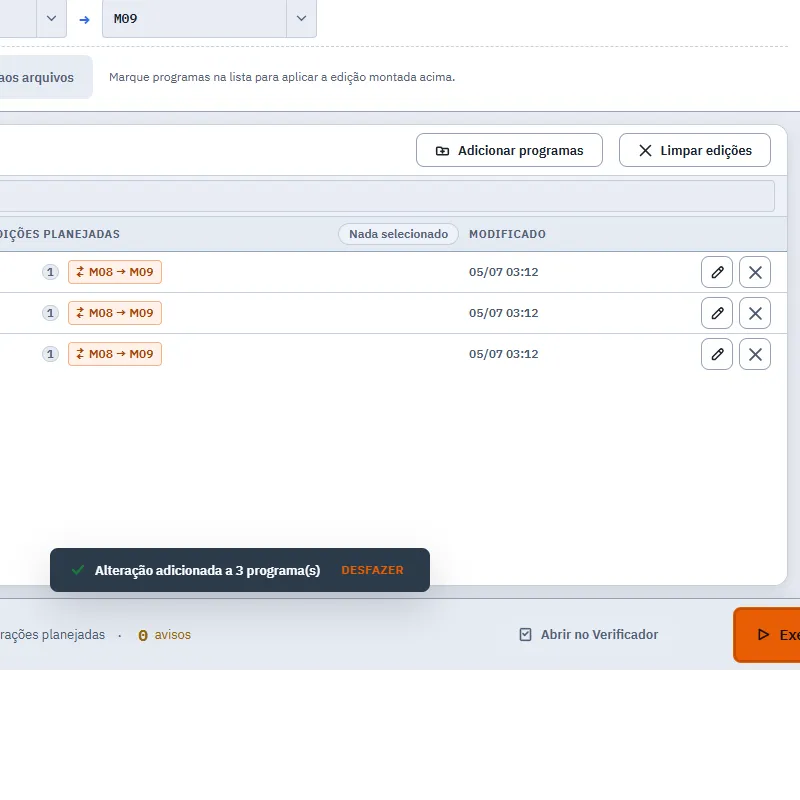
Task: Click 'Alteração adicionada a 3 programa(s)' message
Action: pos(208,570)
